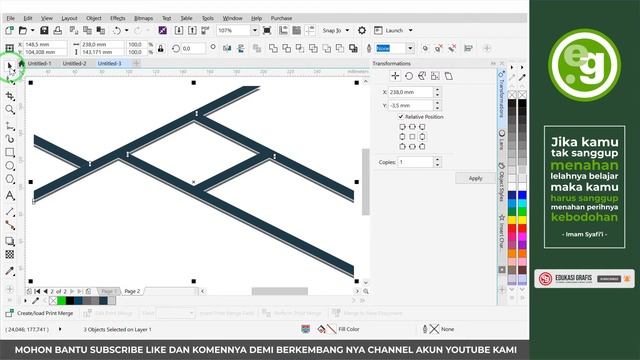Select the Polygon tool
The height and width of the screenshot is (360, 640).
(x=10, y=179)
